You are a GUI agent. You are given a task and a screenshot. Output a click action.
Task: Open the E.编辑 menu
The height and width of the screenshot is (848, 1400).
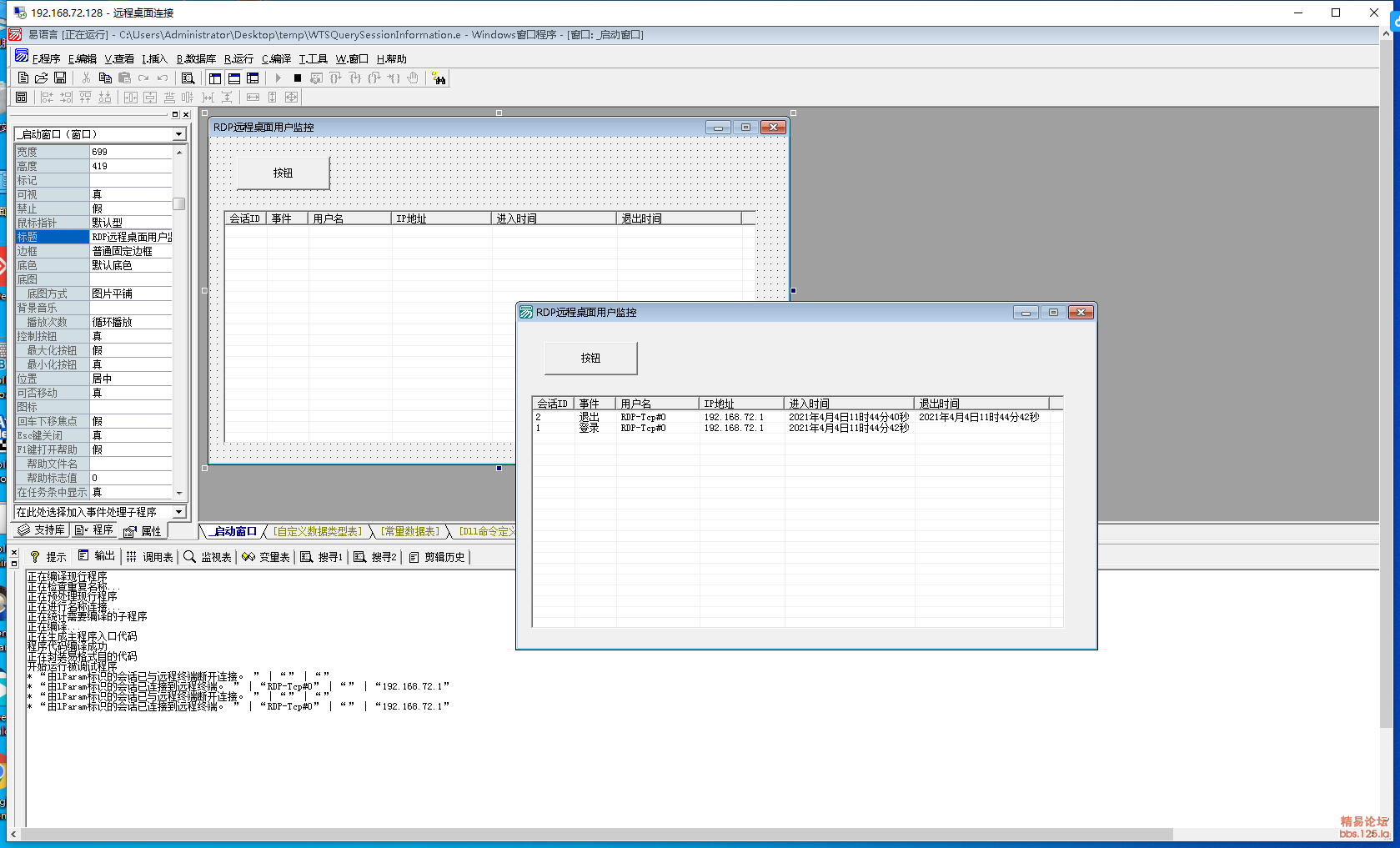click(83, 58)
